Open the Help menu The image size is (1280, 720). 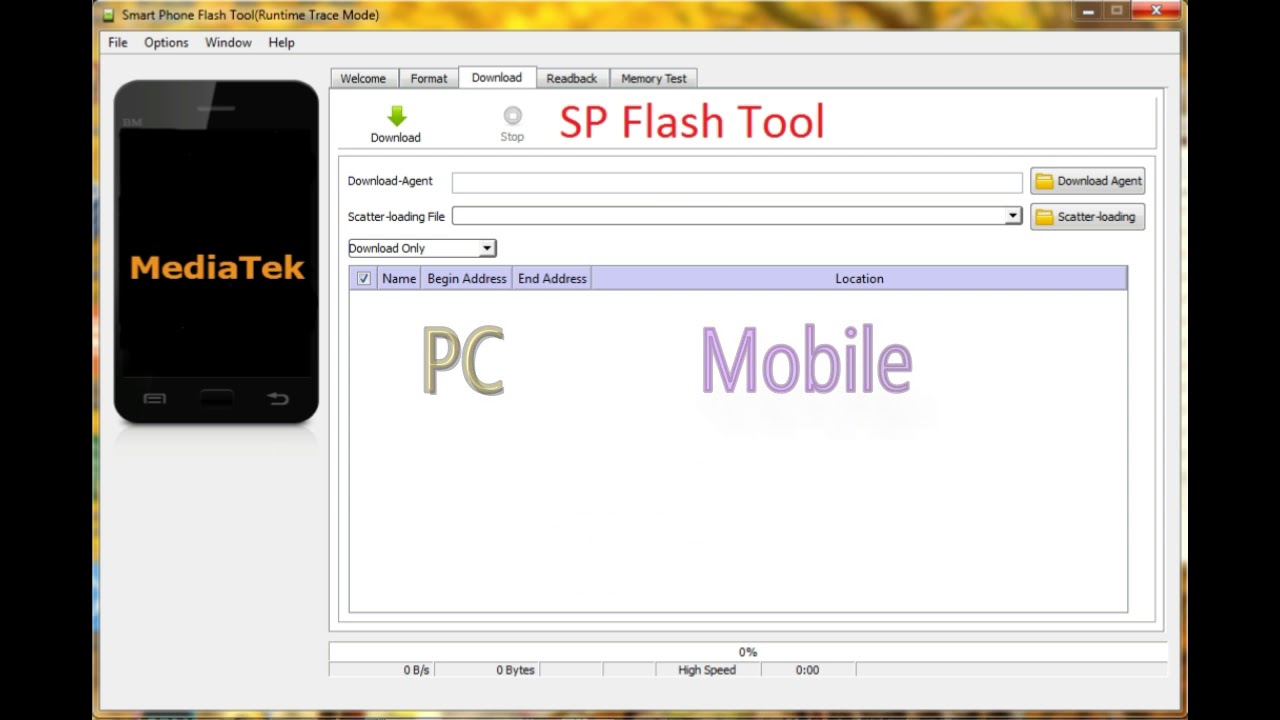(281, 42)
